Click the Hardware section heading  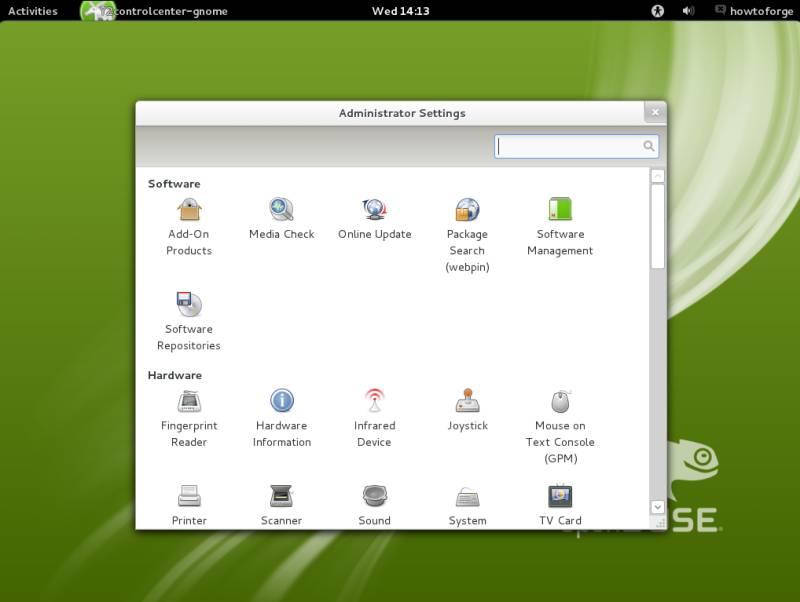coord(175,375)
